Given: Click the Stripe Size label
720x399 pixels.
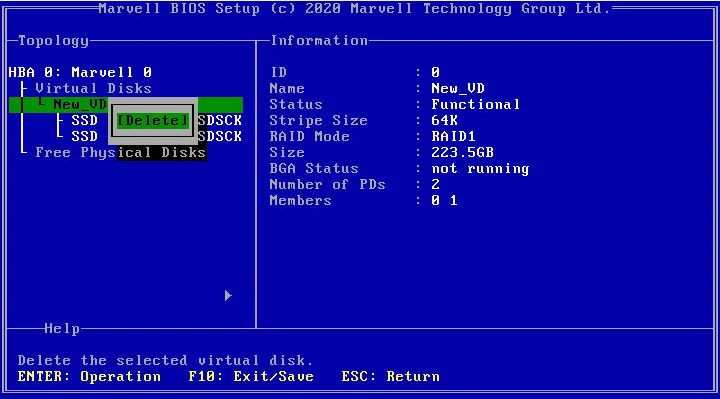Looking at the screenshot, I should pos(318,120).
